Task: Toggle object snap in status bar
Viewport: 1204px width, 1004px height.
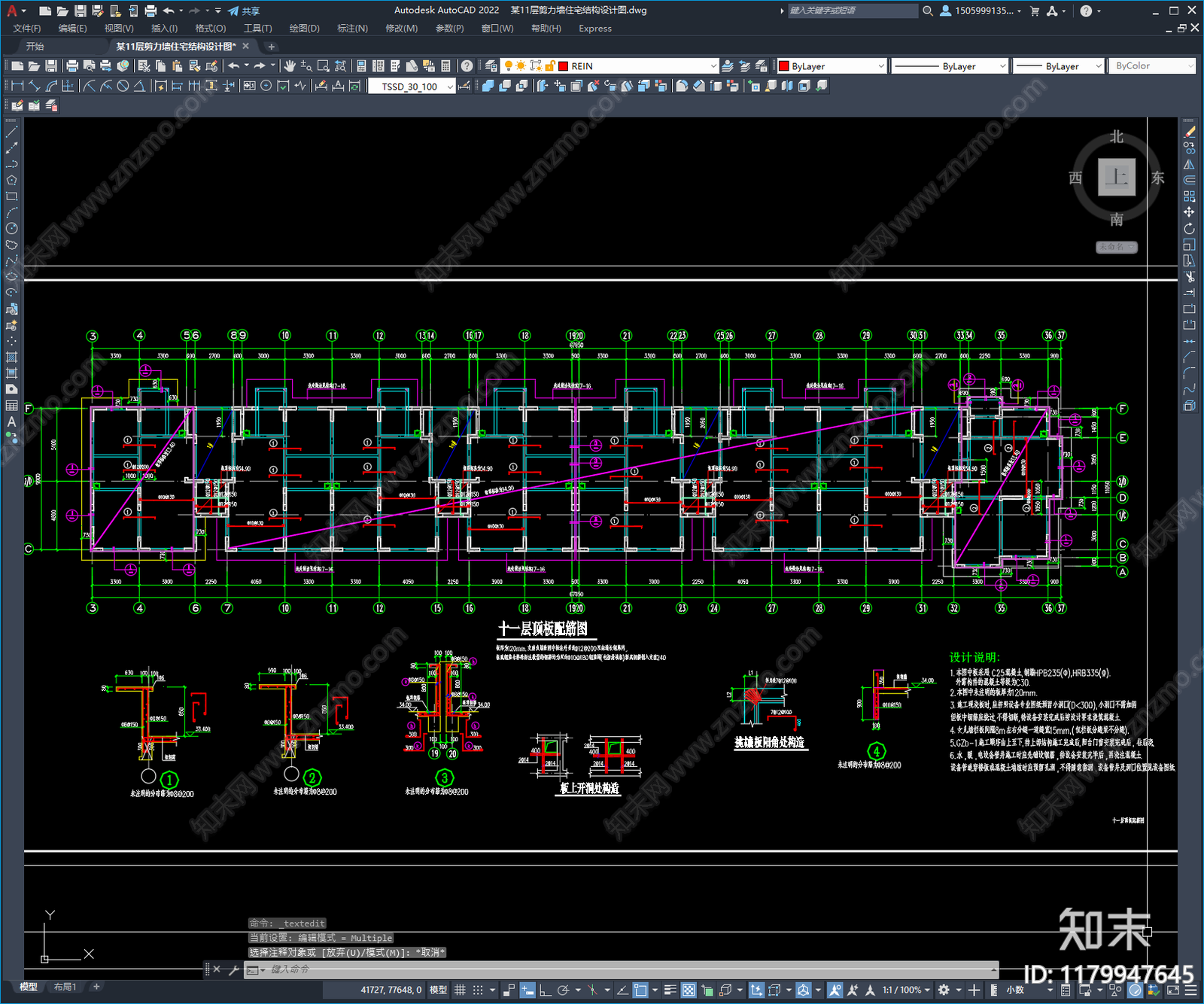Action: tap(640, 990)
